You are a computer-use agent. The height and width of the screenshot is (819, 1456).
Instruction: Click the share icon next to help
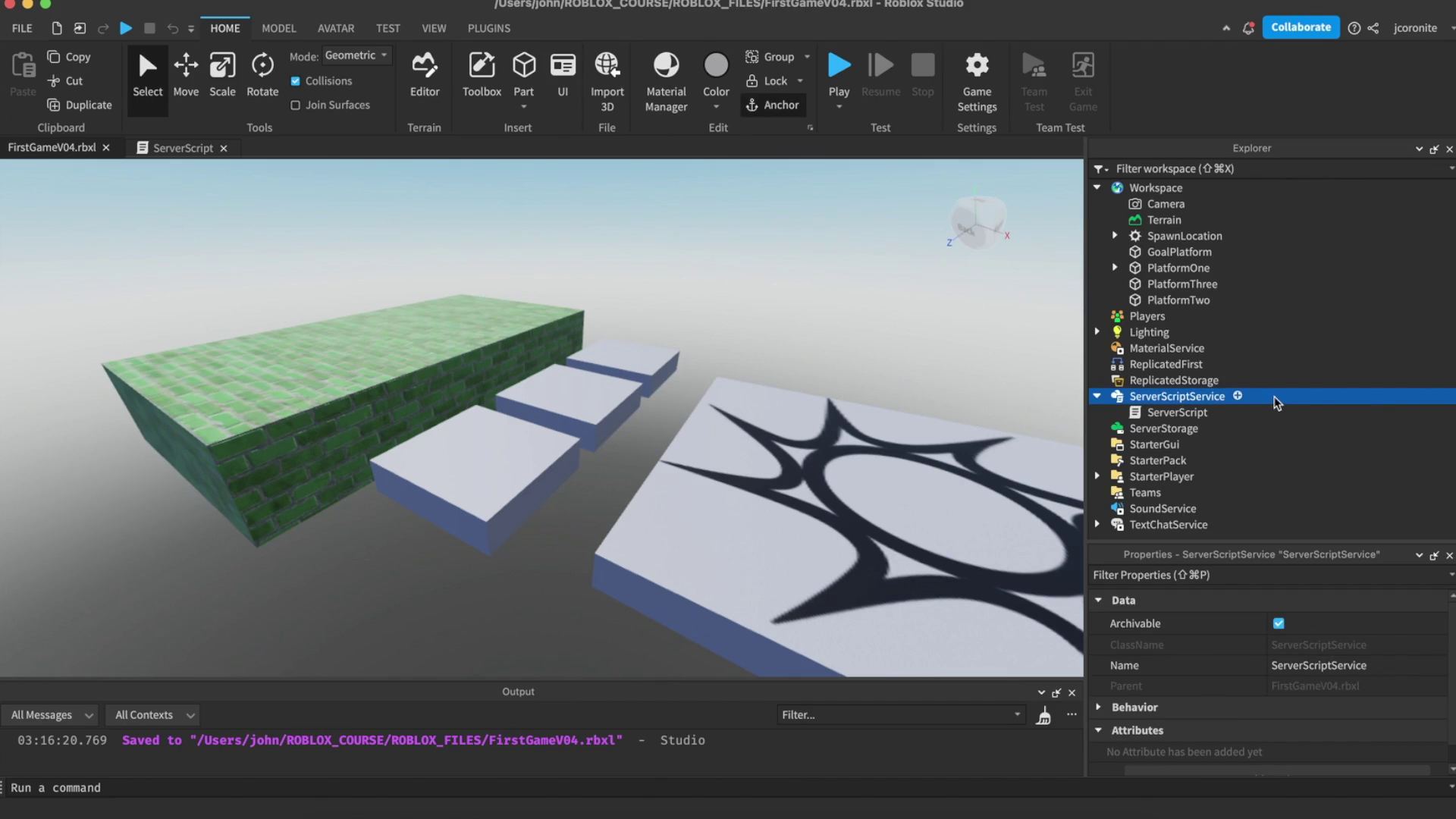1373,28
